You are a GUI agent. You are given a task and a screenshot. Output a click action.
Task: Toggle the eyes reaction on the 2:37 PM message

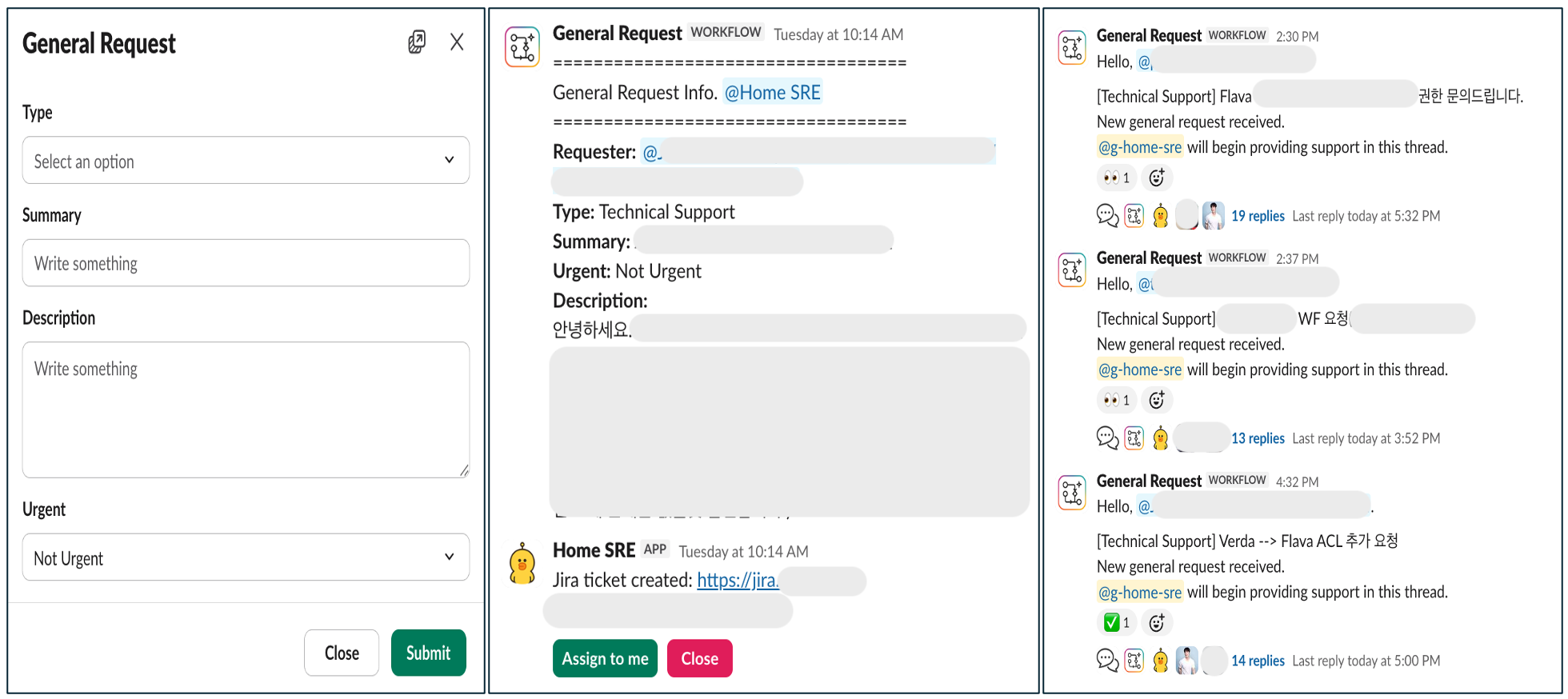(x=1117, y=400)
